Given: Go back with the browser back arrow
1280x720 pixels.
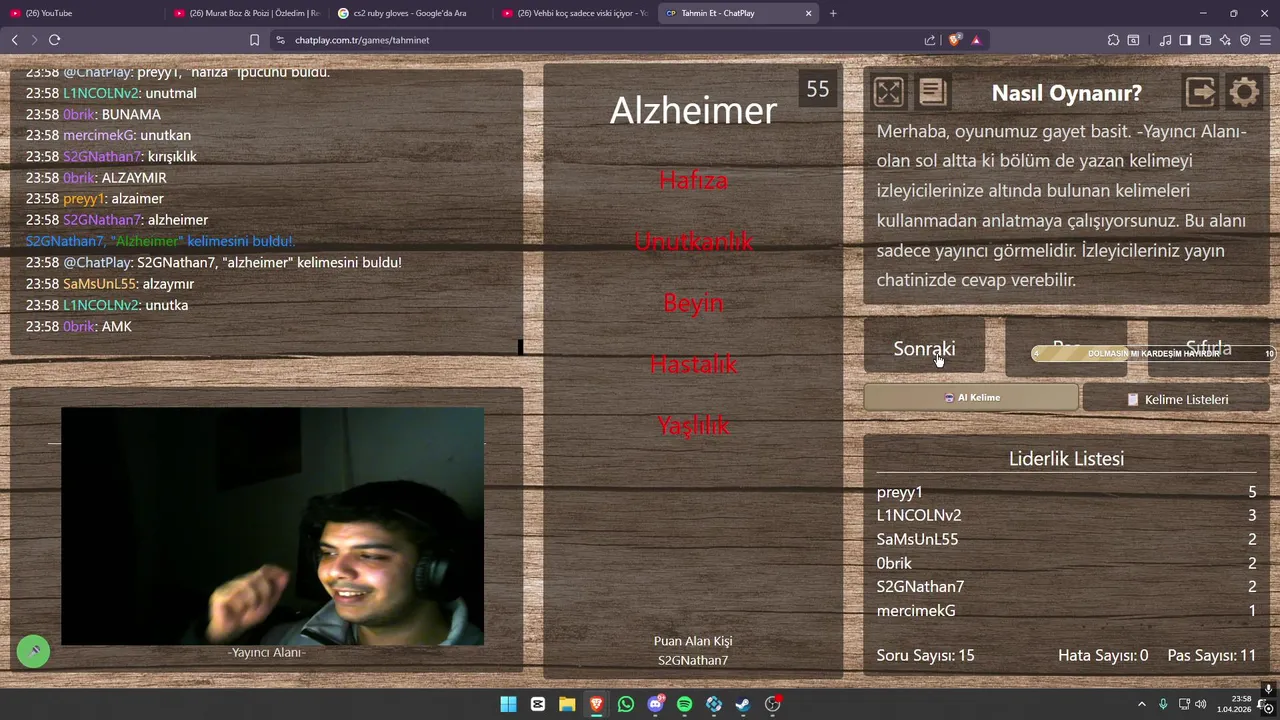Looking at the screenshot, I should tap(14, 40).
